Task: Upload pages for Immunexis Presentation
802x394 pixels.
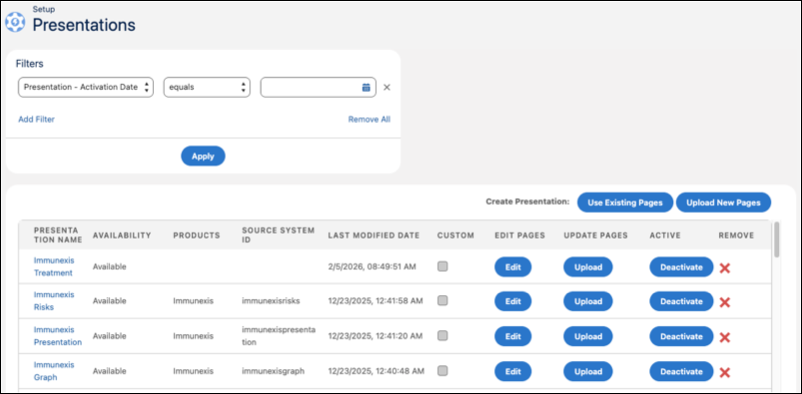Action: click(588, 336)
